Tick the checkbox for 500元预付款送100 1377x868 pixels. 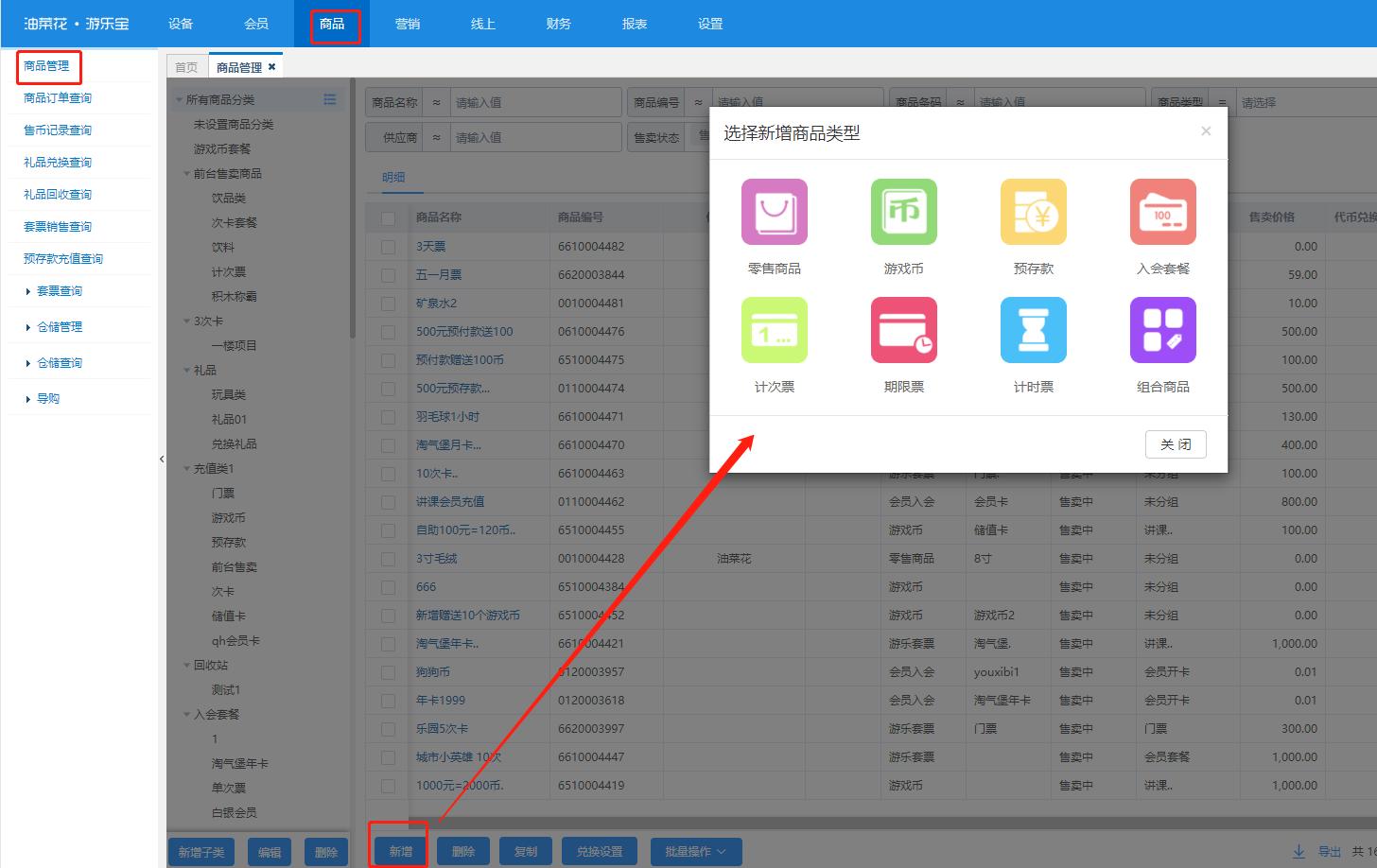388,332
